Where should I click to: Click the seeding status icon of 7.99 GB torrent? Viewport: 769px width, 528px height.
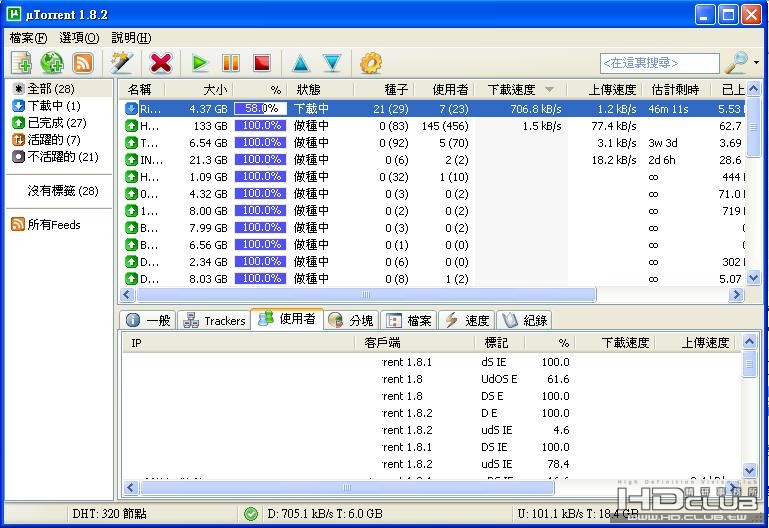[131, 227]
